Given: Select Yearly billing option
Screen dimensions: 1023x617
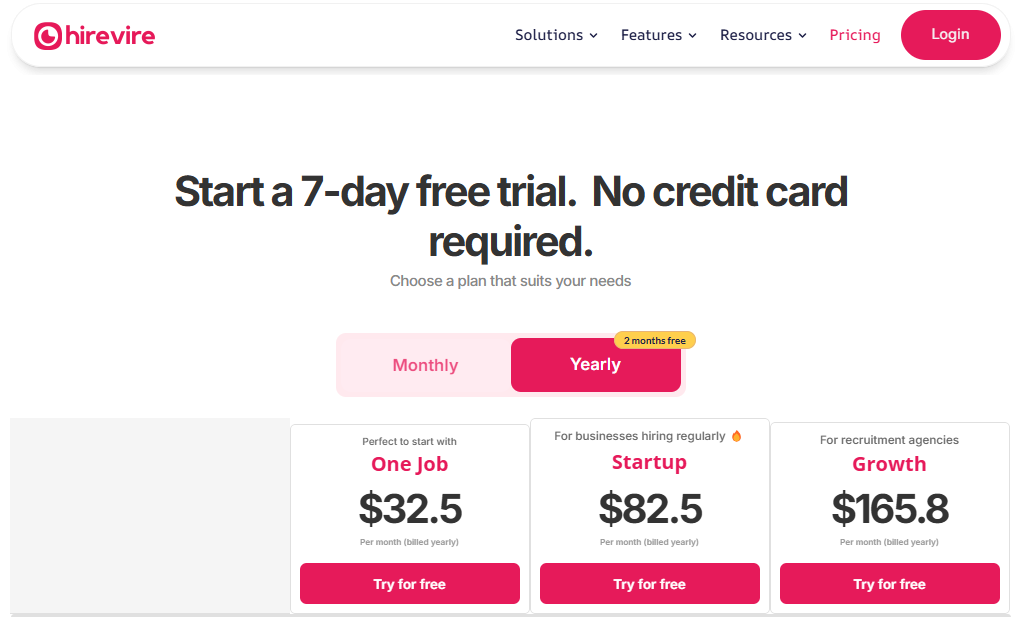Looking at the screenshot, I should tap(595, 365).
